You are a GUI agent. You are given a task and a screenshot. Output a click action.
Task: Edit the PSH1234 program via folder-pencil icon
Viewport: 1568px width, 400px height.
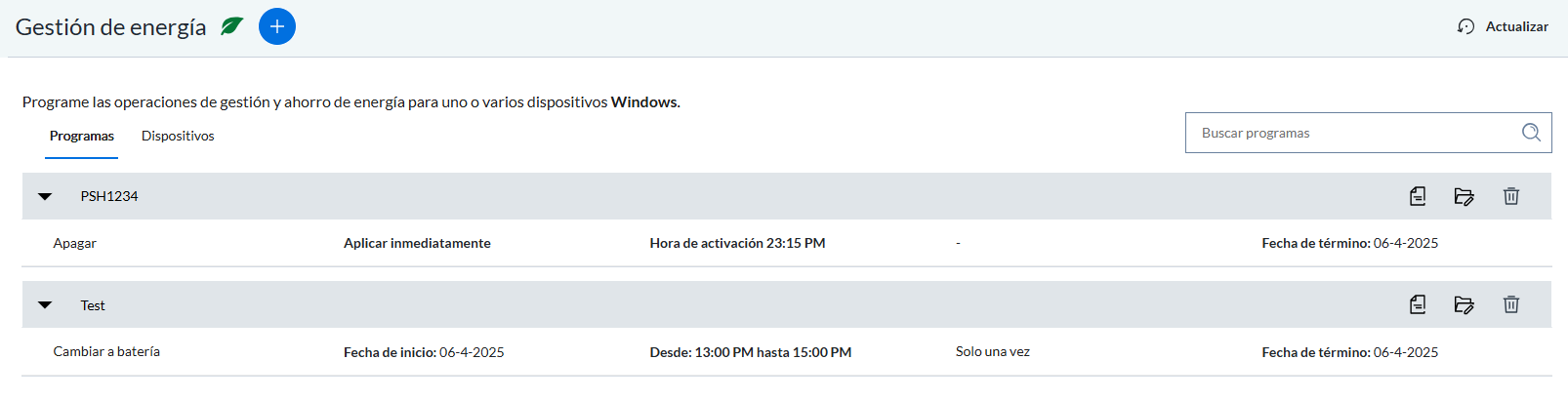[1464, 196]
